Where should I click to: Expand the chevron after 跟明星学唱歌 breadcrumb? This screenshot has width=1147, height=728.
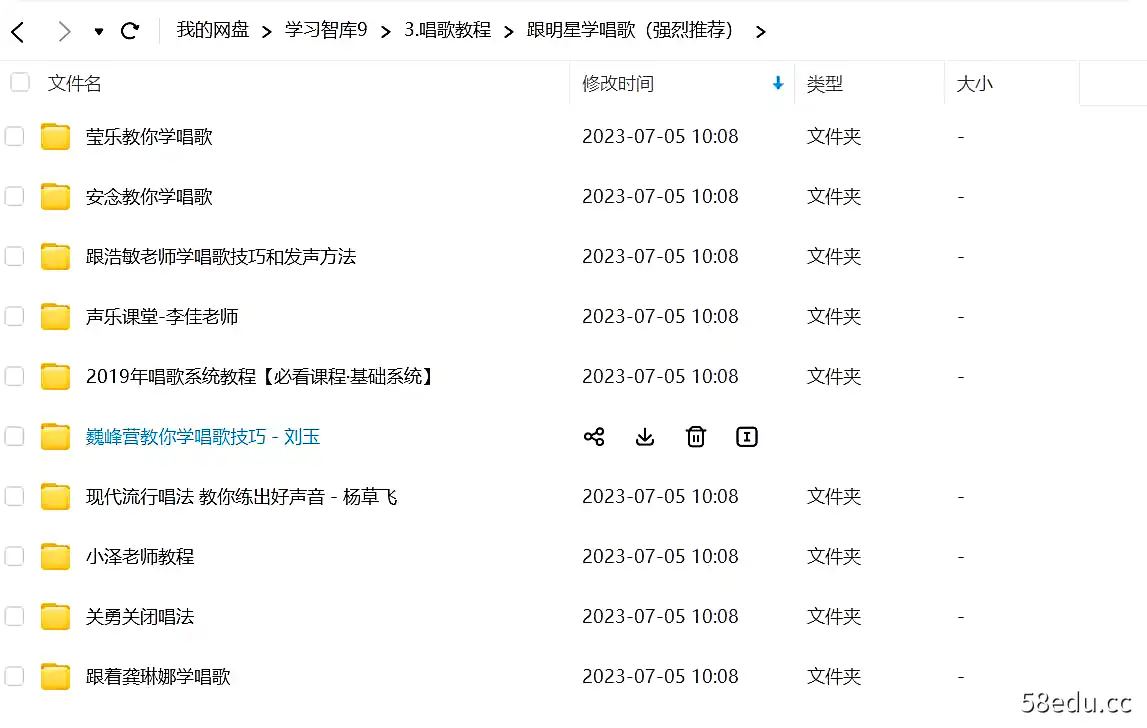point(761,31)
